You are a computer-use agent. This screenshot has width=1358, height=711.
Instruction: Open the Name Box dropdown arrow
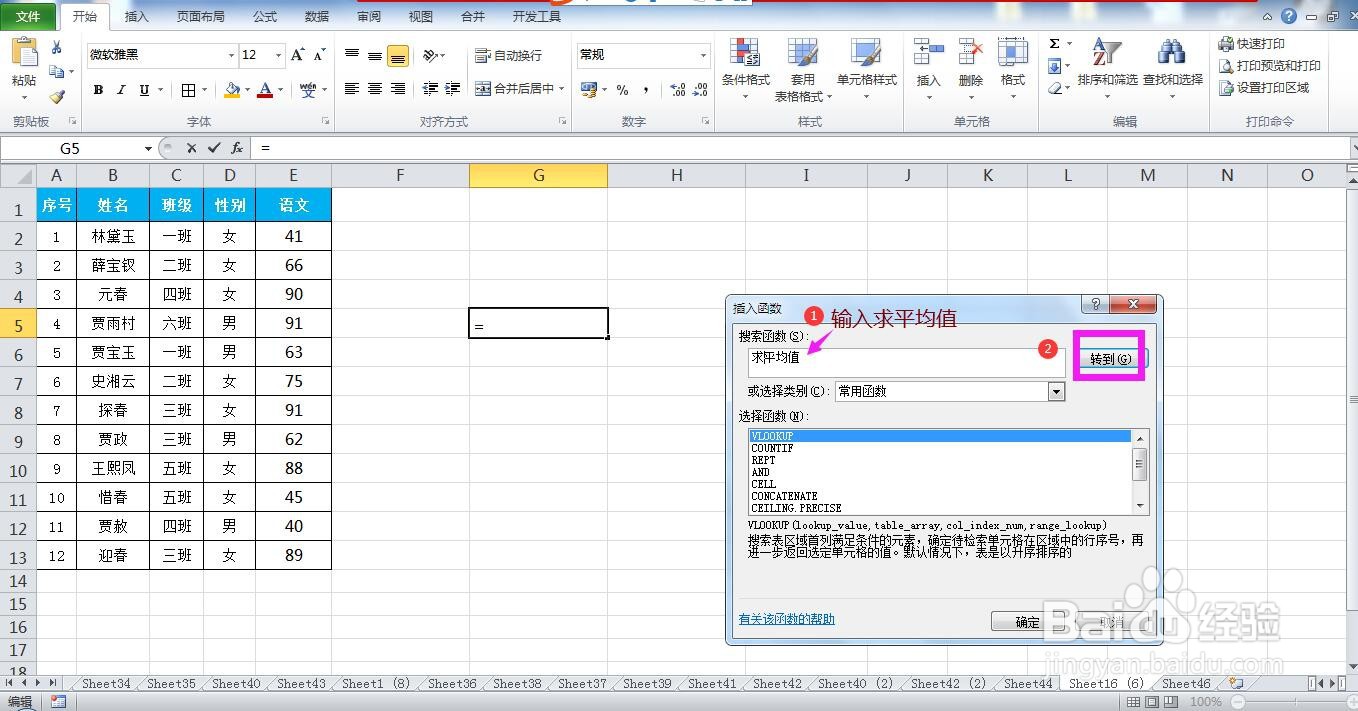point(148,148)
